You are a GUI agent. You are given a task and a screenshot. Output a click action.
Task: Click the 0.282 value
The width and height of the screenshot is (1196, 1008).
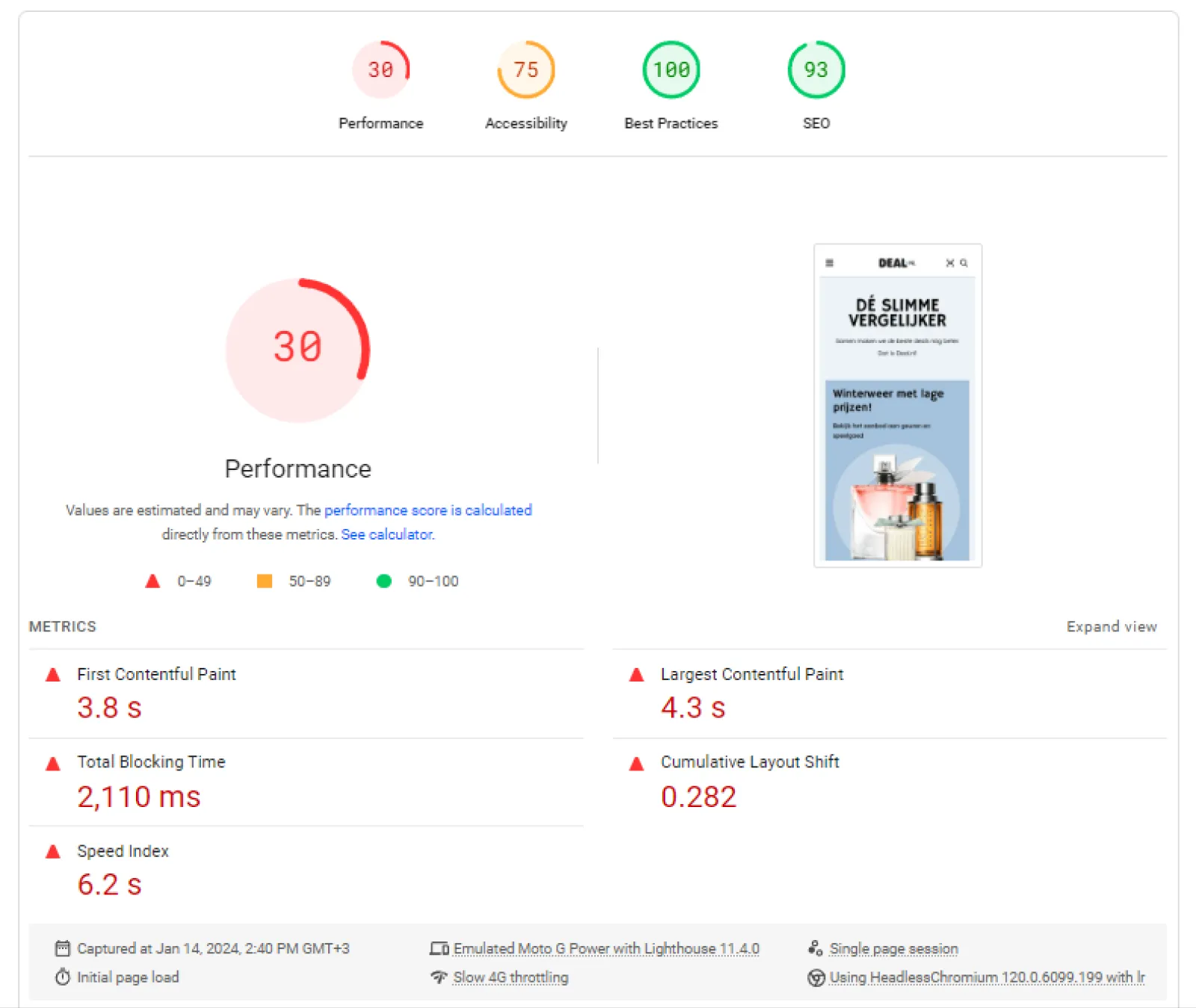[699, 797]
